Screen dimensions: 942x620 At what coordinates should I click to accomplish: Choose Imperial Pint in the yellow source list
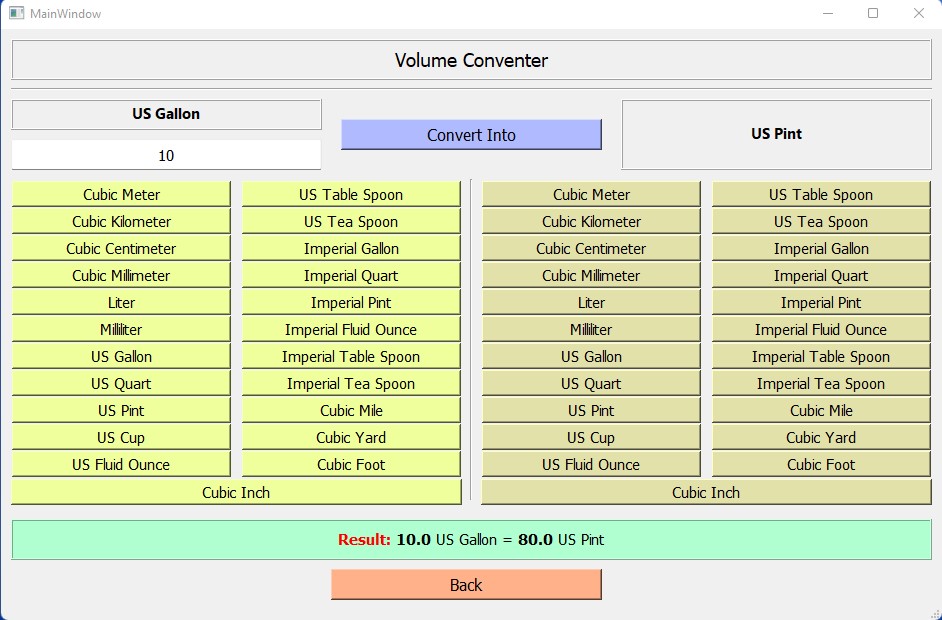351,303
